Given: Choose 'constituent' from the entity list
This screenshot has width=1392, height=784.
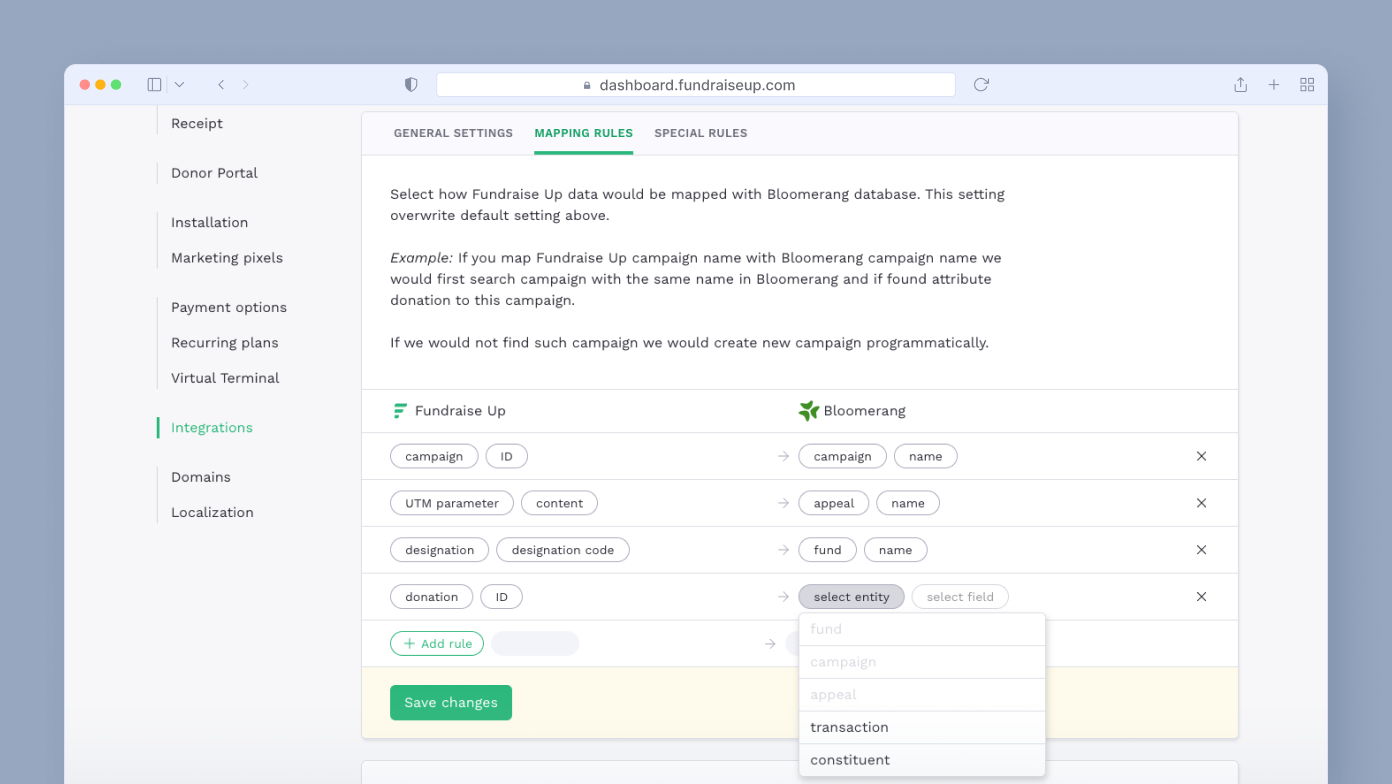Looking at the screenshot, I should [922, 760].
